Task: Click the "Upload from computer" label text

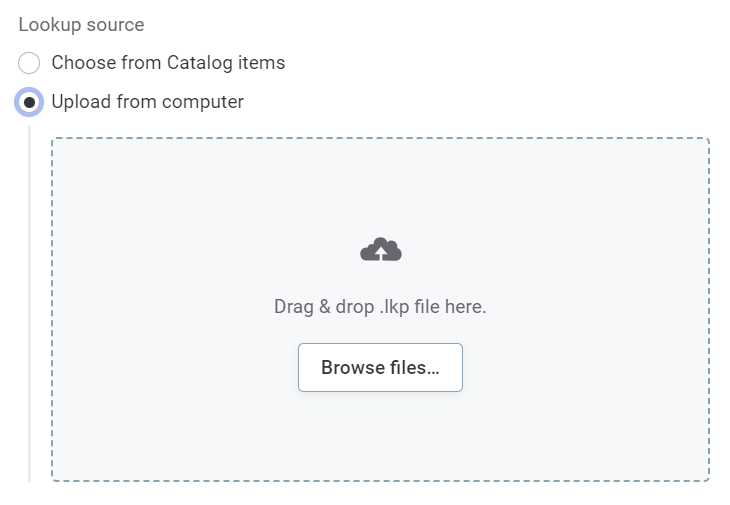Action: coord(147,102)
